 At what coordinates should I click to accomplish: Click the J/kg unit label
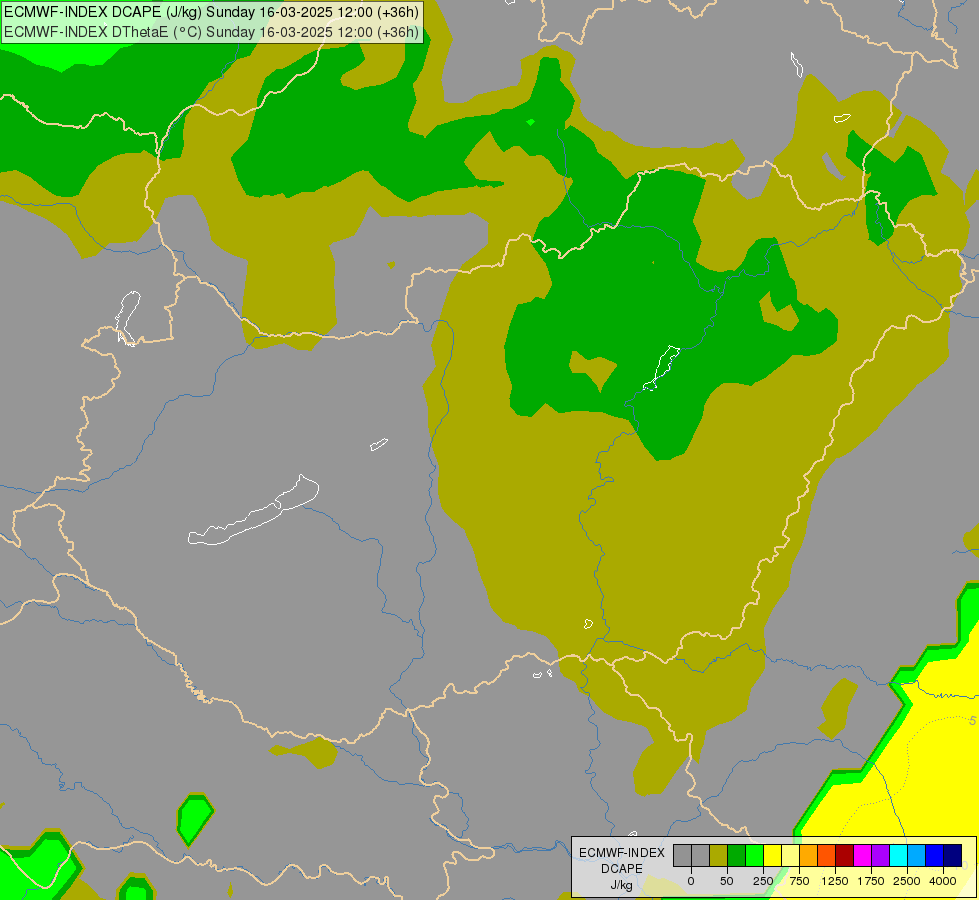[622, 885]
